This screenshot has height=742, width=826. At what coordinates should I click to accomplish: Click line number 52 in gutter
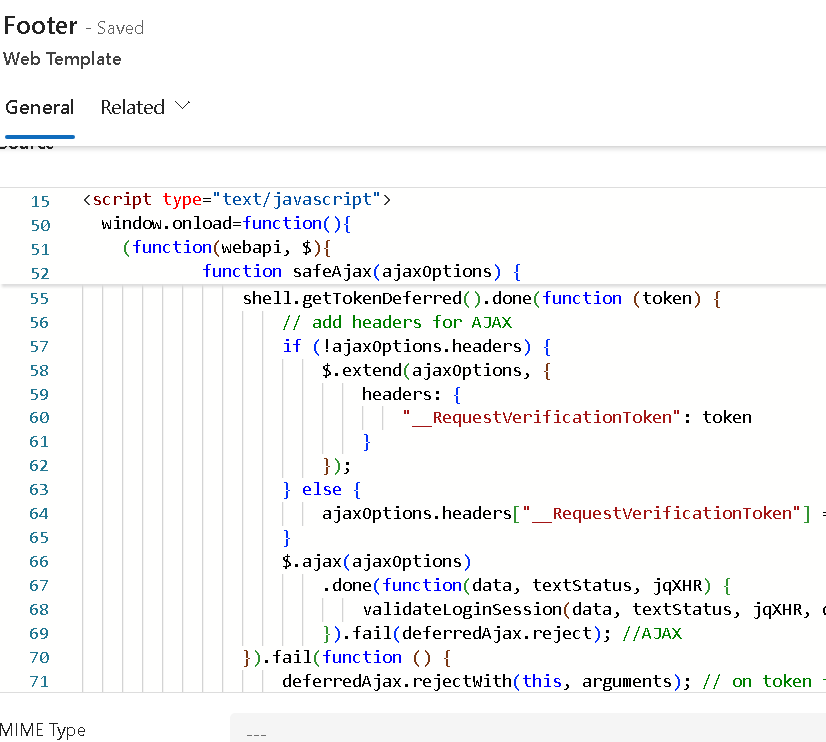(40, 273)
